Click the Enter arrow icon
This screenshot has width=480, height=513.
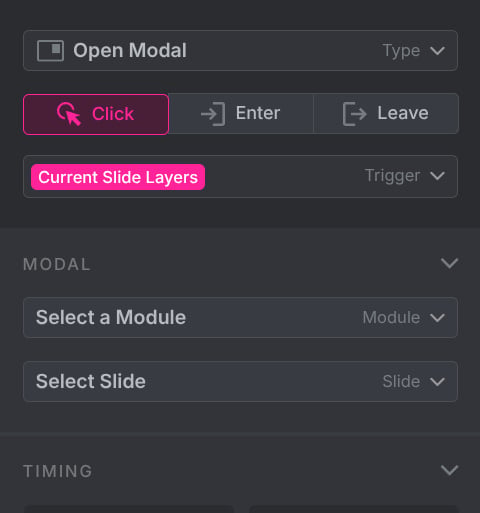tap(213, 114)
